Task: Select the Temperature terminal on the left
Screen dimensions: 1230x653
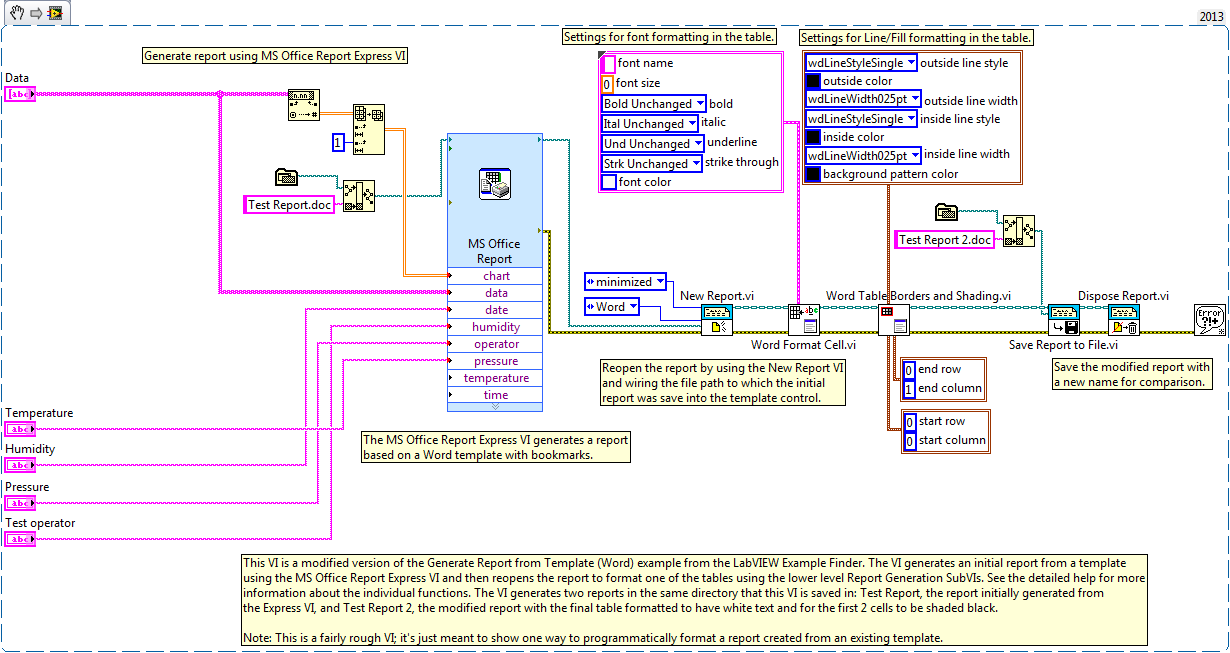Action: (x=20, y=429)
